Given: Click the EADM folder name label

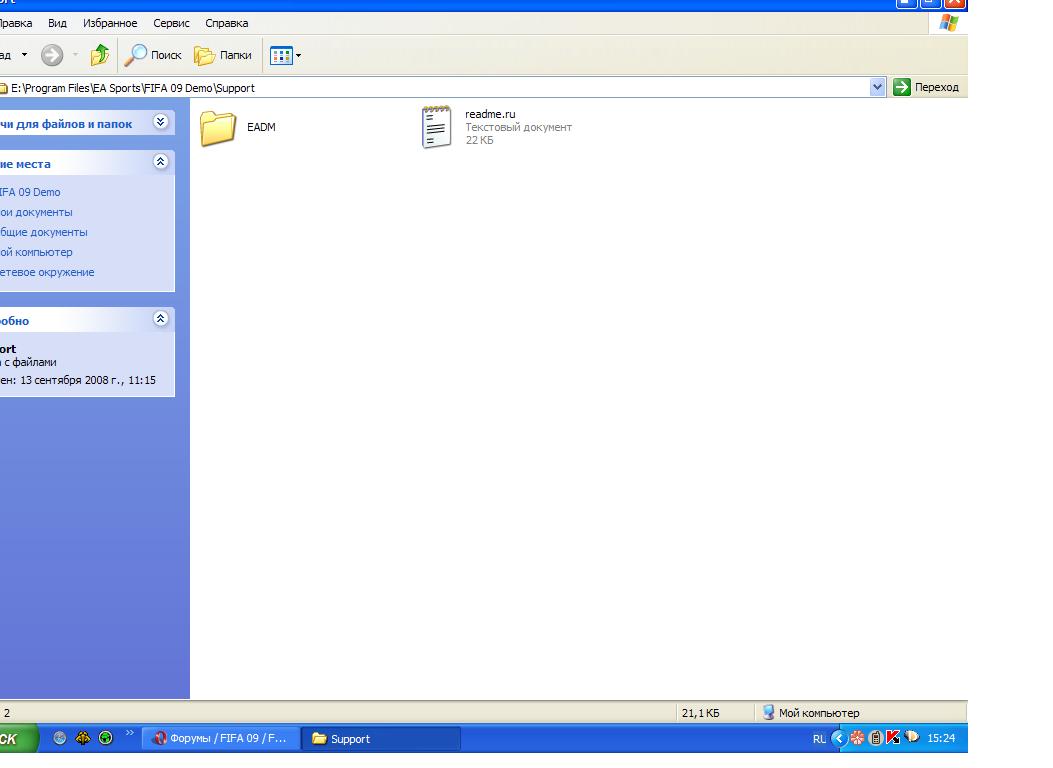Looking at the screenshot, I should [261, 127].
